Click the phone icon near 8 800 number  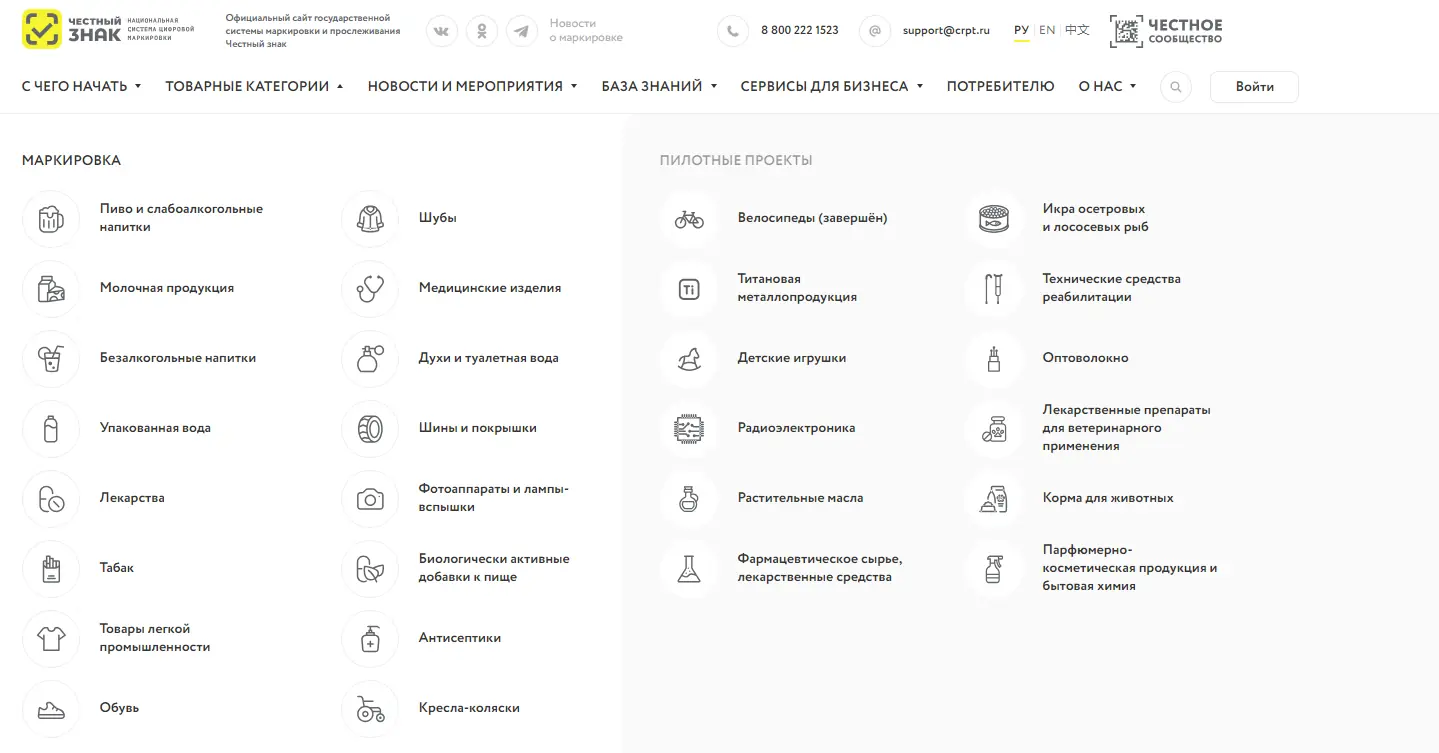tap(733, 31)
